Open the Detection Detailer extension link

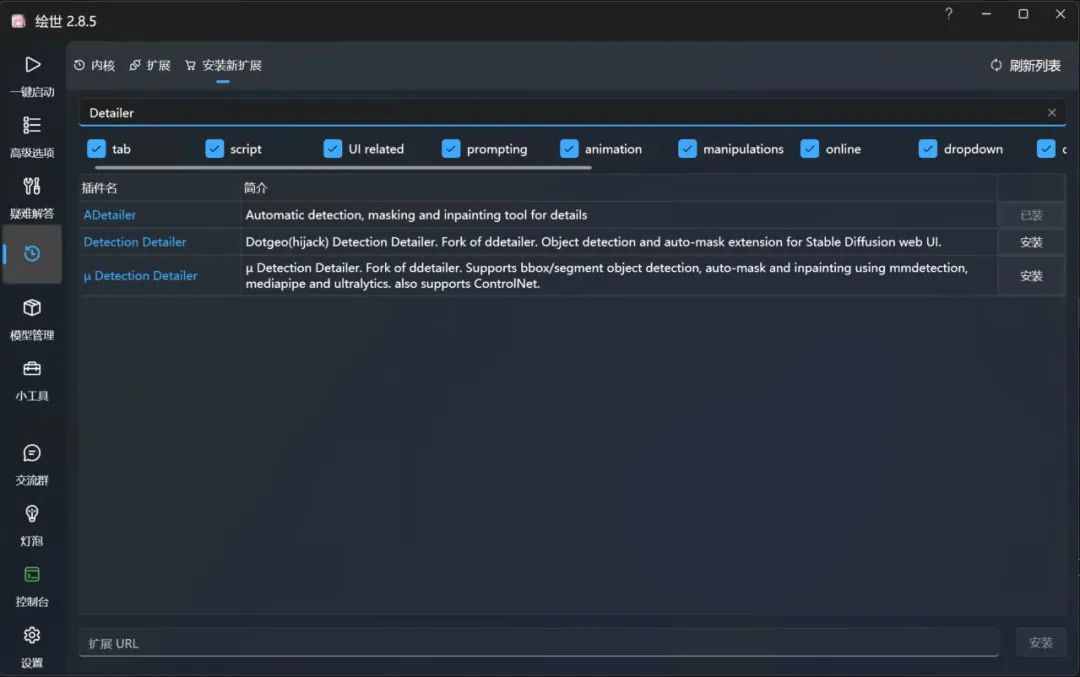tap(135, 242)
